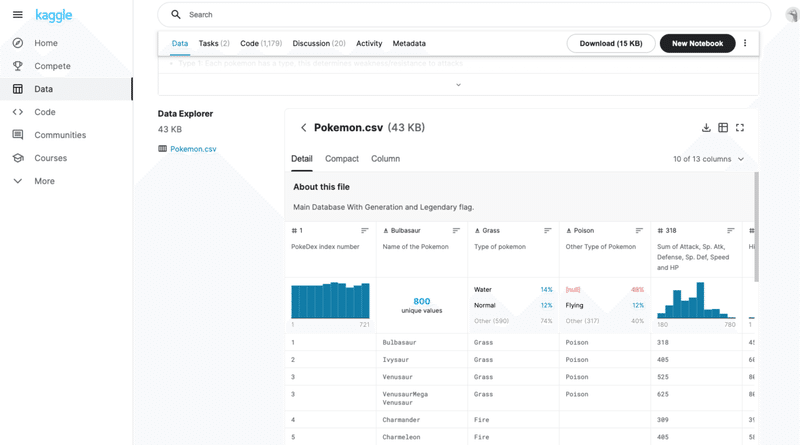Click the Download (15 KB) button
The image size is (800, 445).
coord(611,43)
